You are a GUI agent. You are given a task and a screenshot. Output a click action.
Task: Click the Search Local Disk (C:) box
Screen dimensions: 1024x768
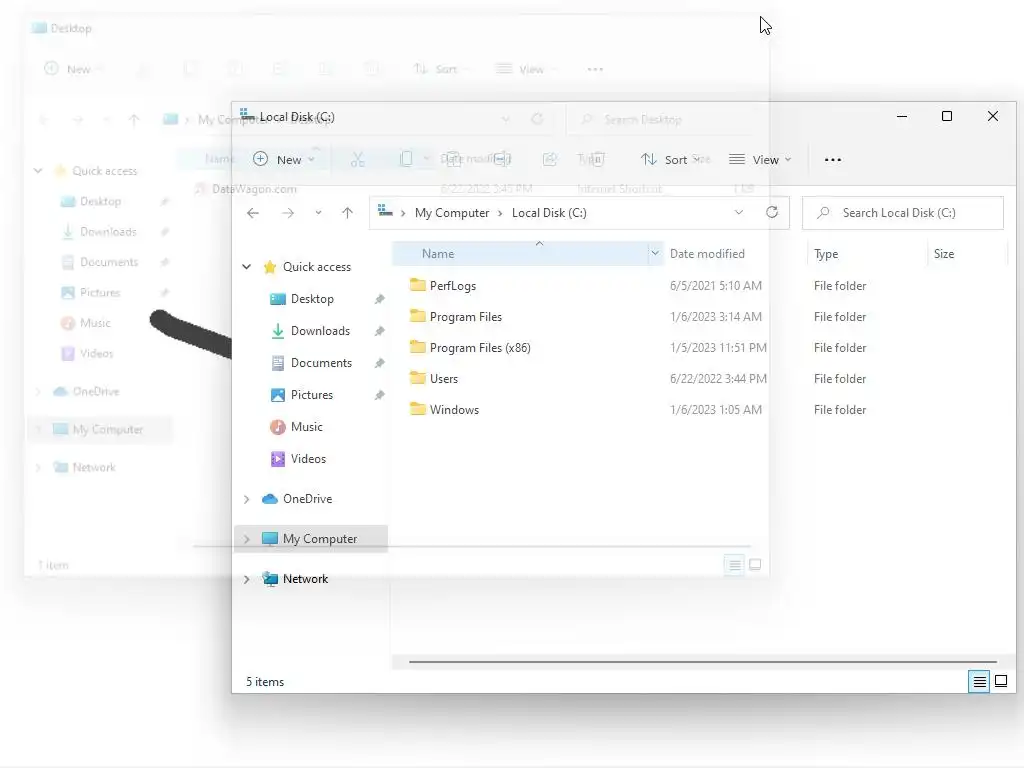click(903, 213)
